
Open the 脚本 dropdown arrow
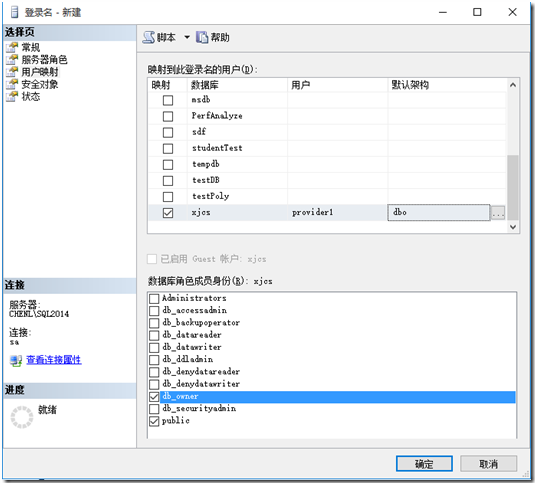point(187,37)
